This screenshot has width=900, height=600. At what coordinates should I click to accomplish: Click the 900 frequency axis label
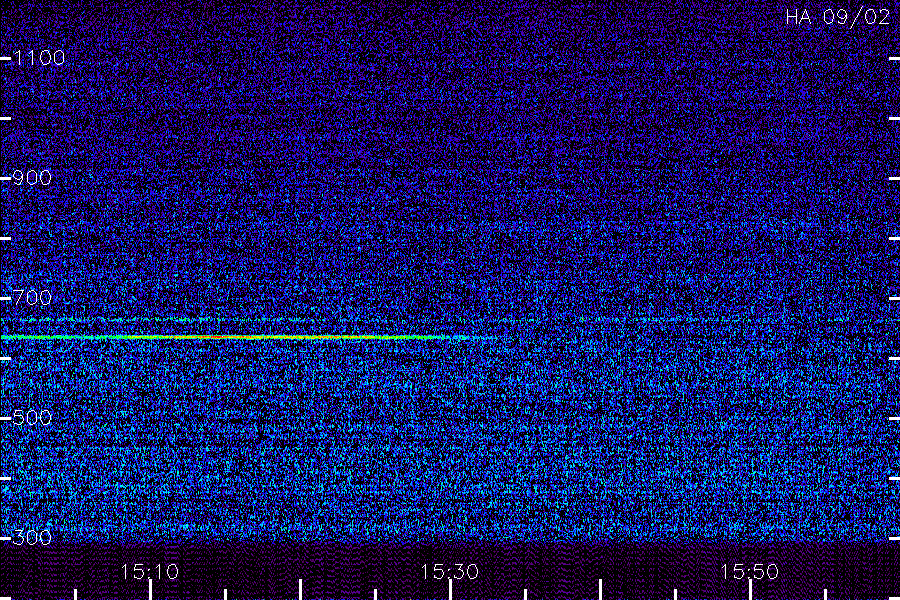(x=32, y=178)
